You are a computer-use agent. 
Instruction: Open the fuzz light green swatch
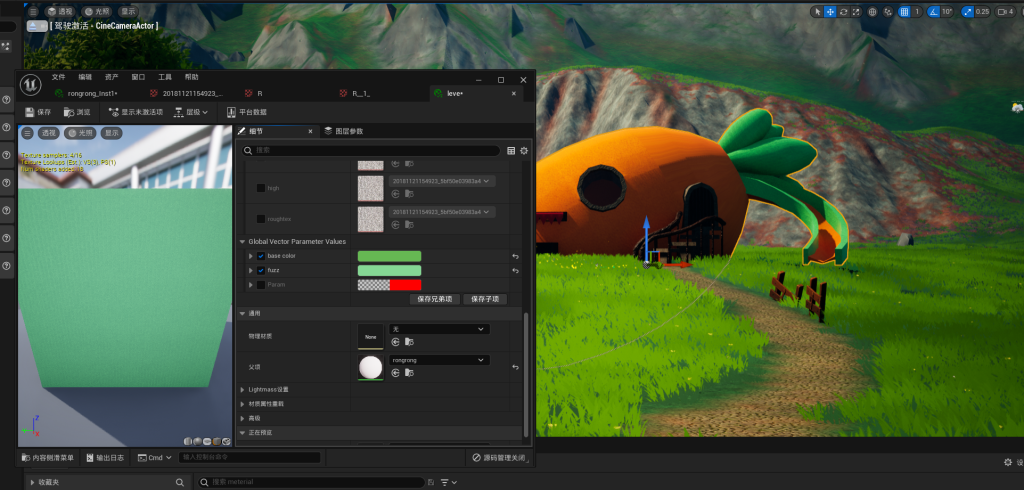(389, 270)
